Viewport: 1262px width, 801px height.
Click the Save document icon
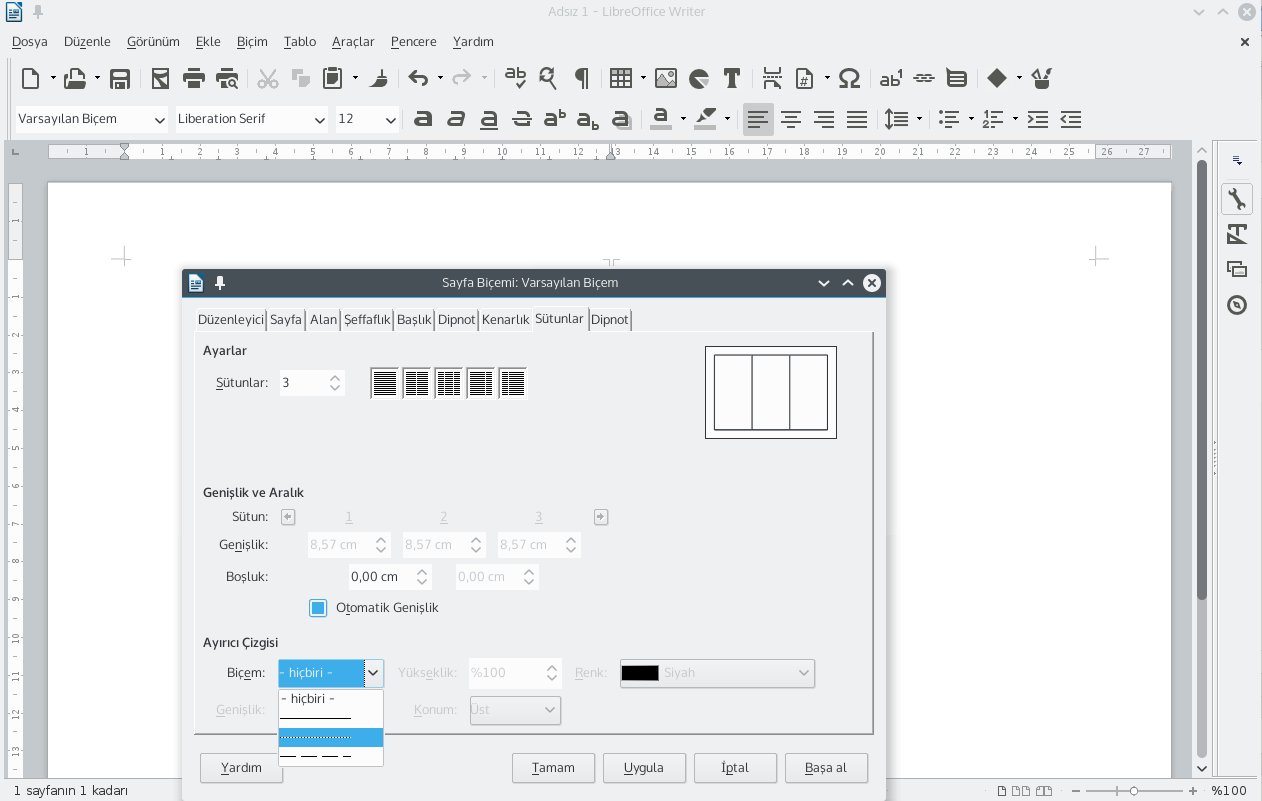(120, 79)
